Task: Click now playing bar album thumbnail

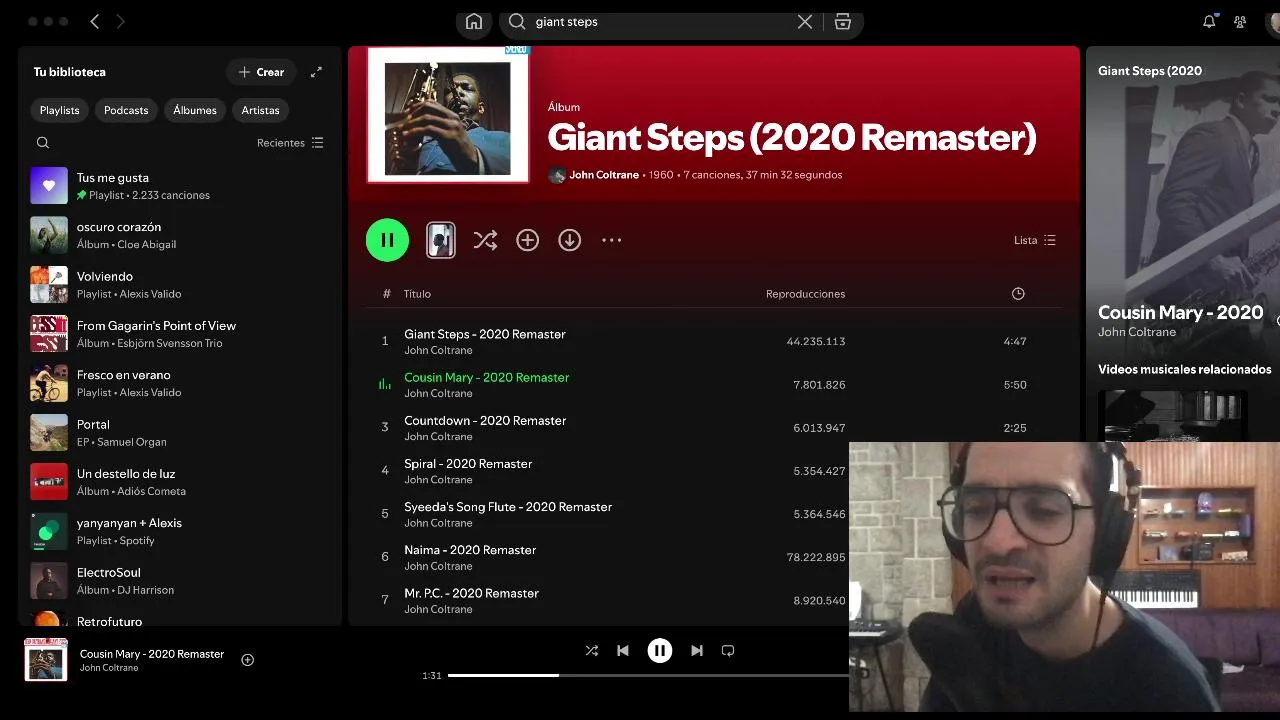Action: tap(46, 660)
